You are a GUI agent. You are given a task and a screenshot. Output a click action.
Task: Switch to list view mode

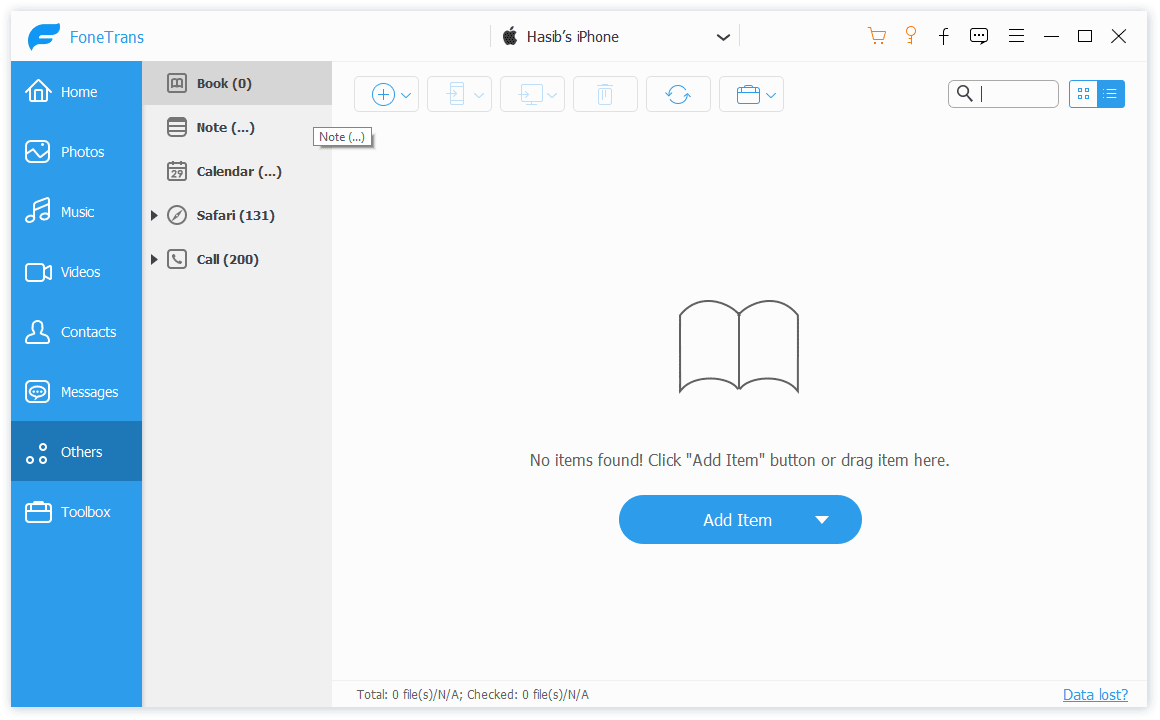point(1110,93)
